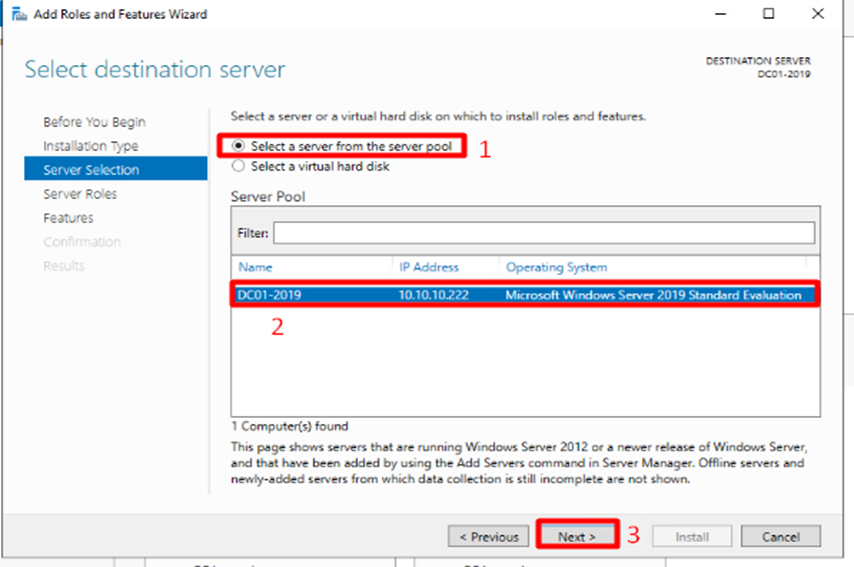854x567 pixels.
Task: Choose 'Select a virtual hard disk' option
Action: [238, 166]
